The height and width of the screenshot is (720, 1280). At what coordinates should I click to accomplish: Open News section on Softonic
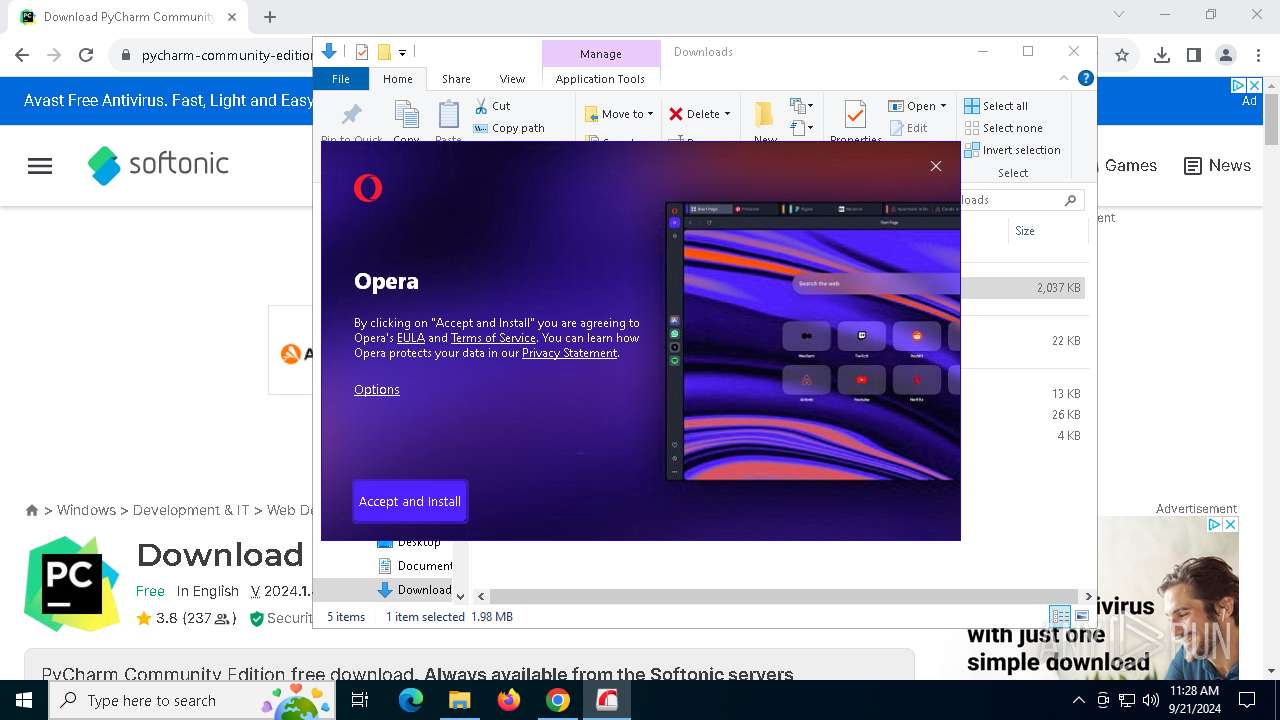[x=1217, y=166]
